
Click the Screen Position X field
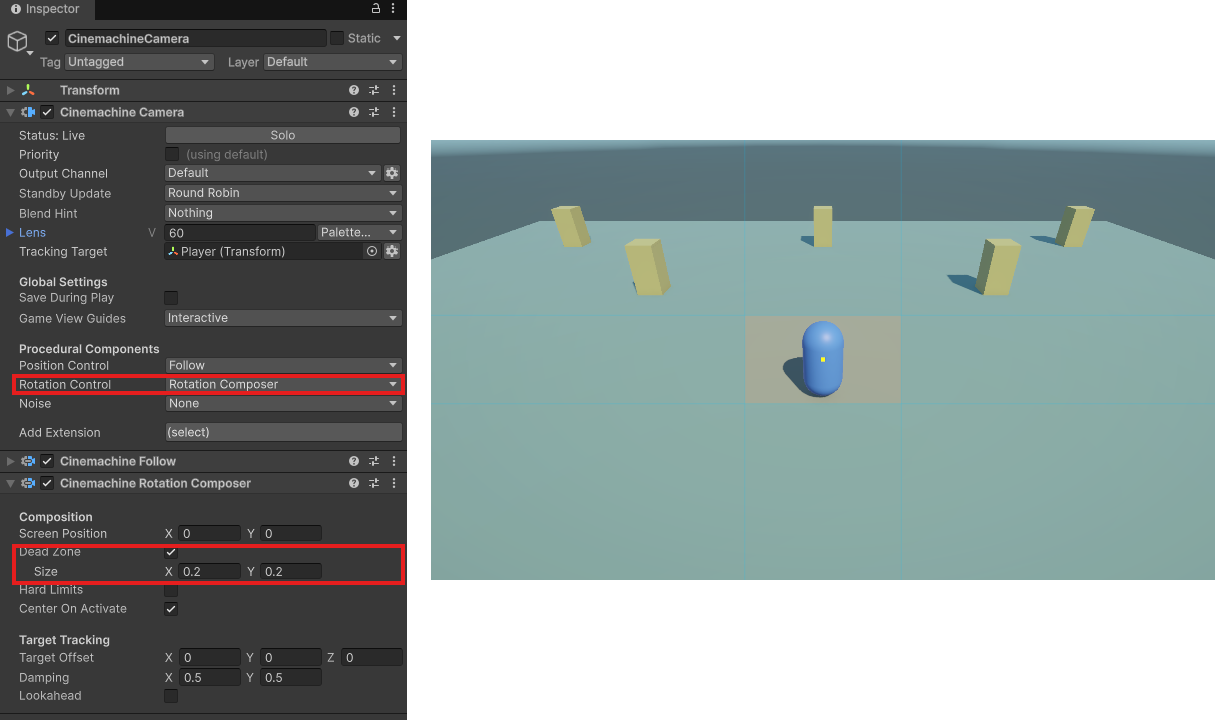[x=210, y=533]
